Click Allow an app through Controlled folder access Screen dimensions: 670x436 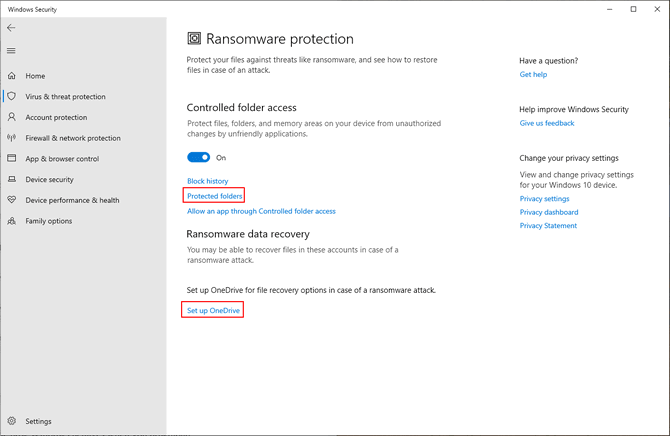point(261,211)
